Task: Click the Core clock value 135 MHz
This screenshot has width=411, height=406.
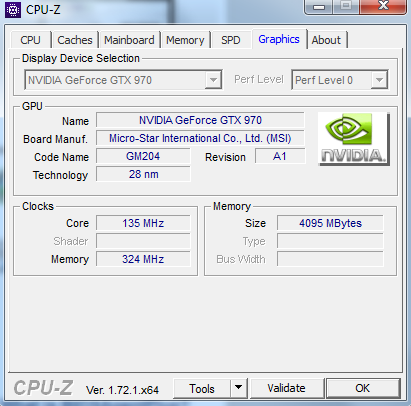Action: (143, 223)
